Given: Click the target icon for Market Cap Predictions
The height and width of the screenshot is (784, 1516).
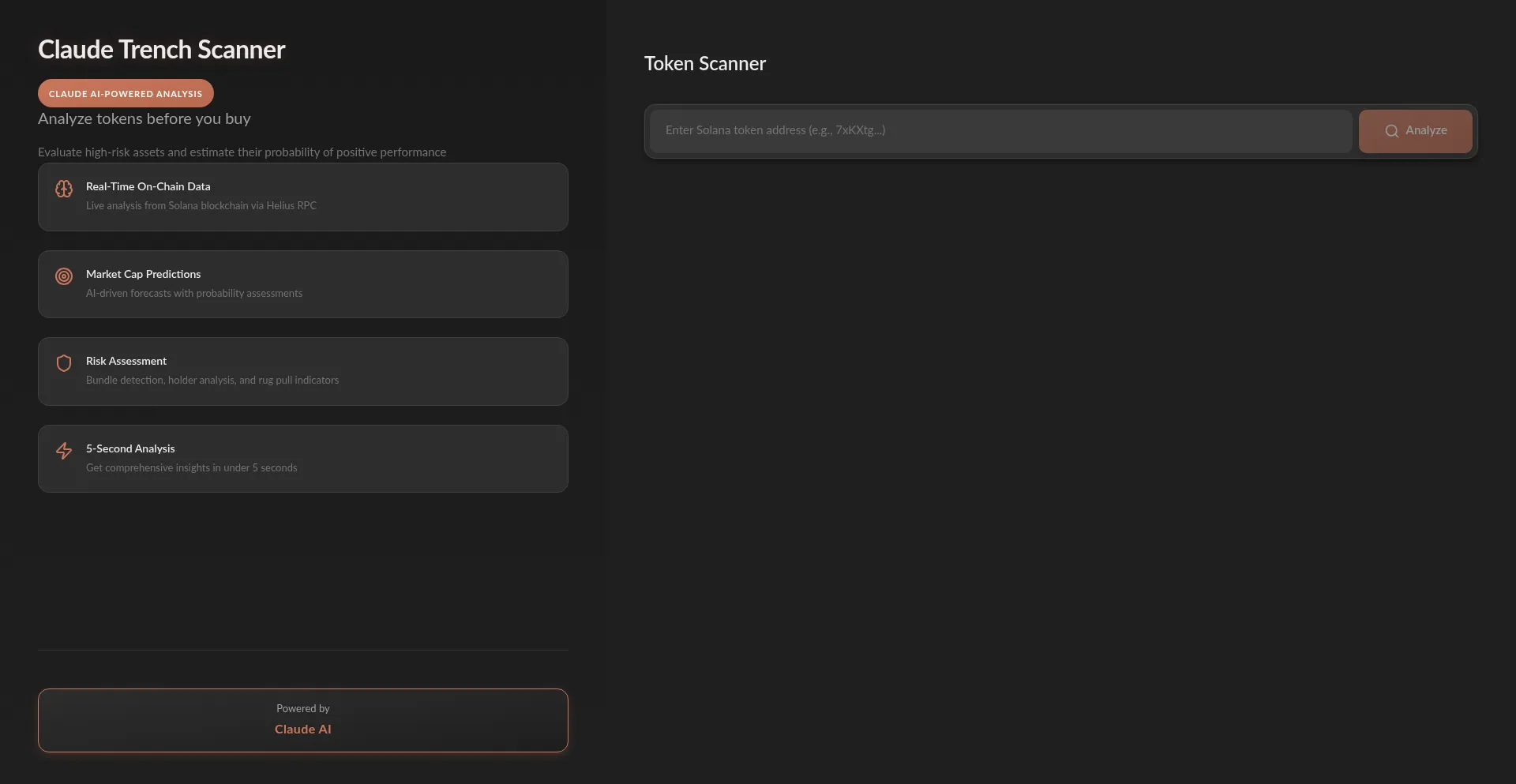Looking at the screenshot, I should (x=64, y=276).
